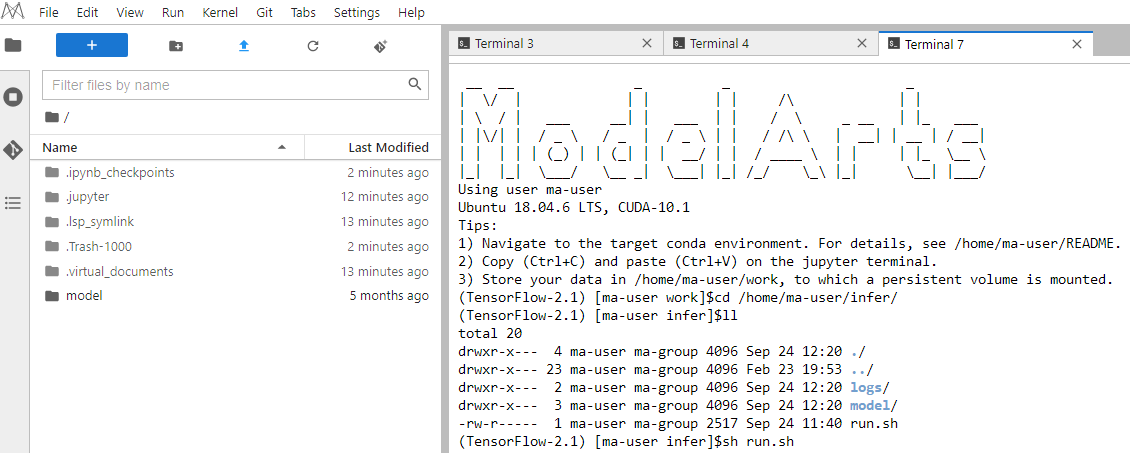Select the .Trash-1000 folder
1130x453 pixels.
click(x=236, y=246)
